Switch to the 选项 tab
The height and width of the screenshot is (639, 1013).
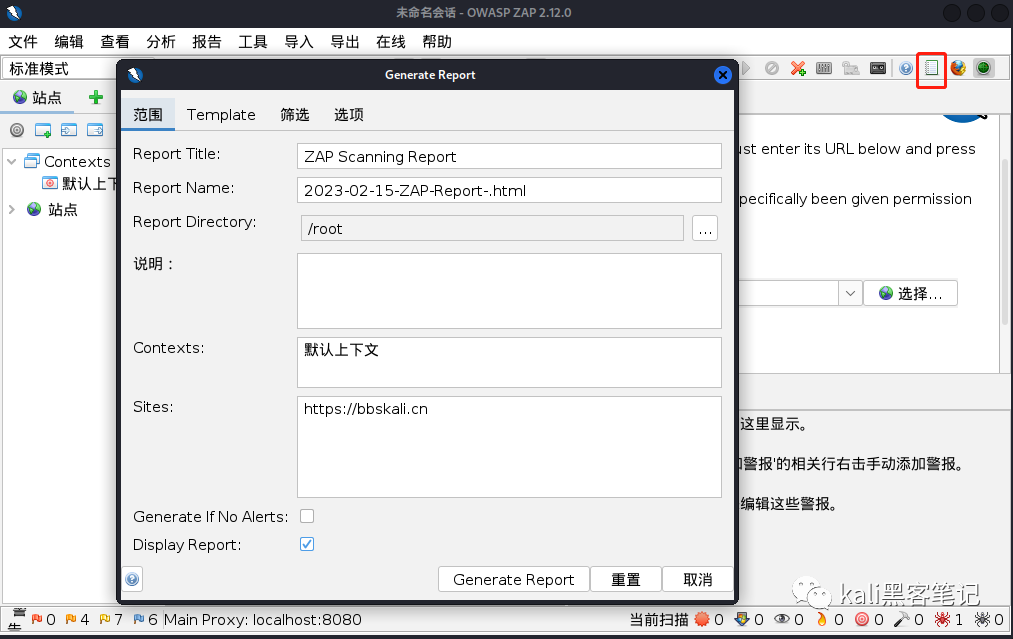tap(348, 114)
